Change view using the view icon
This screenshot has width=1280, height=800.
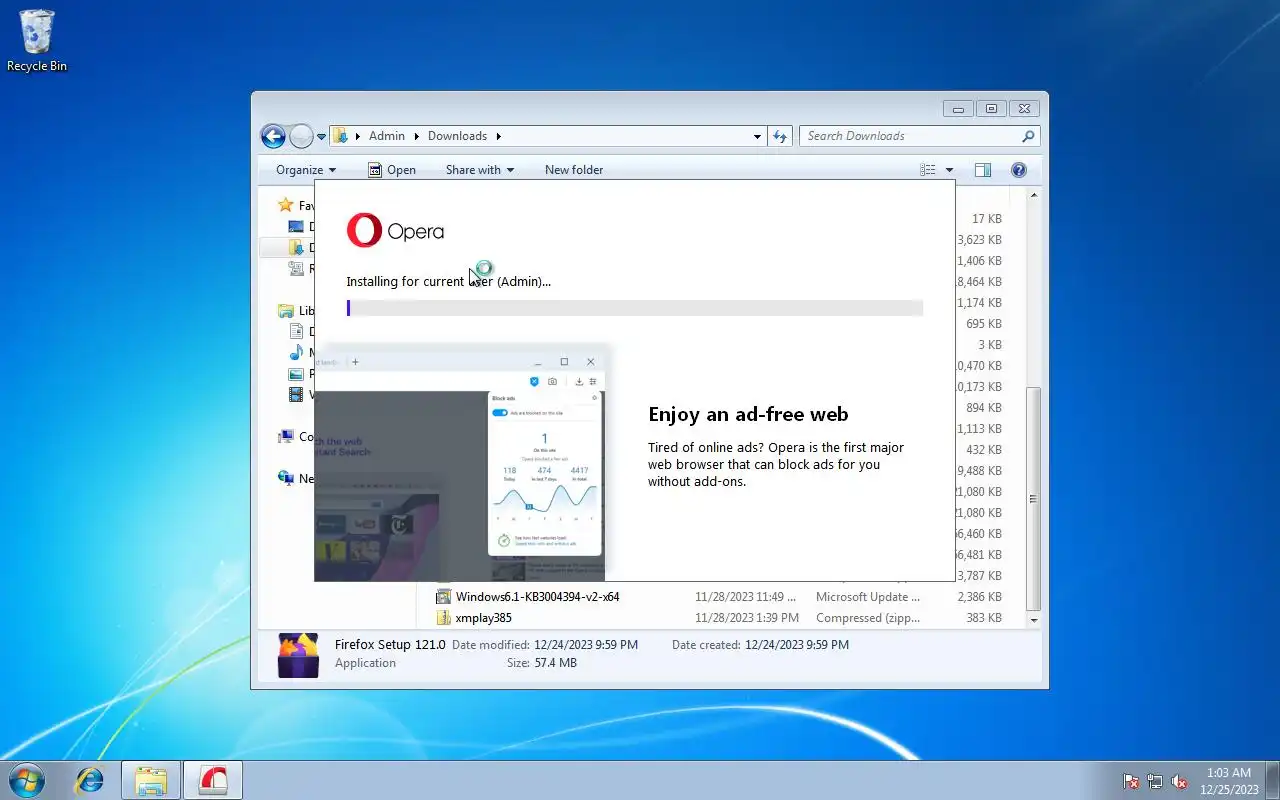928,170
